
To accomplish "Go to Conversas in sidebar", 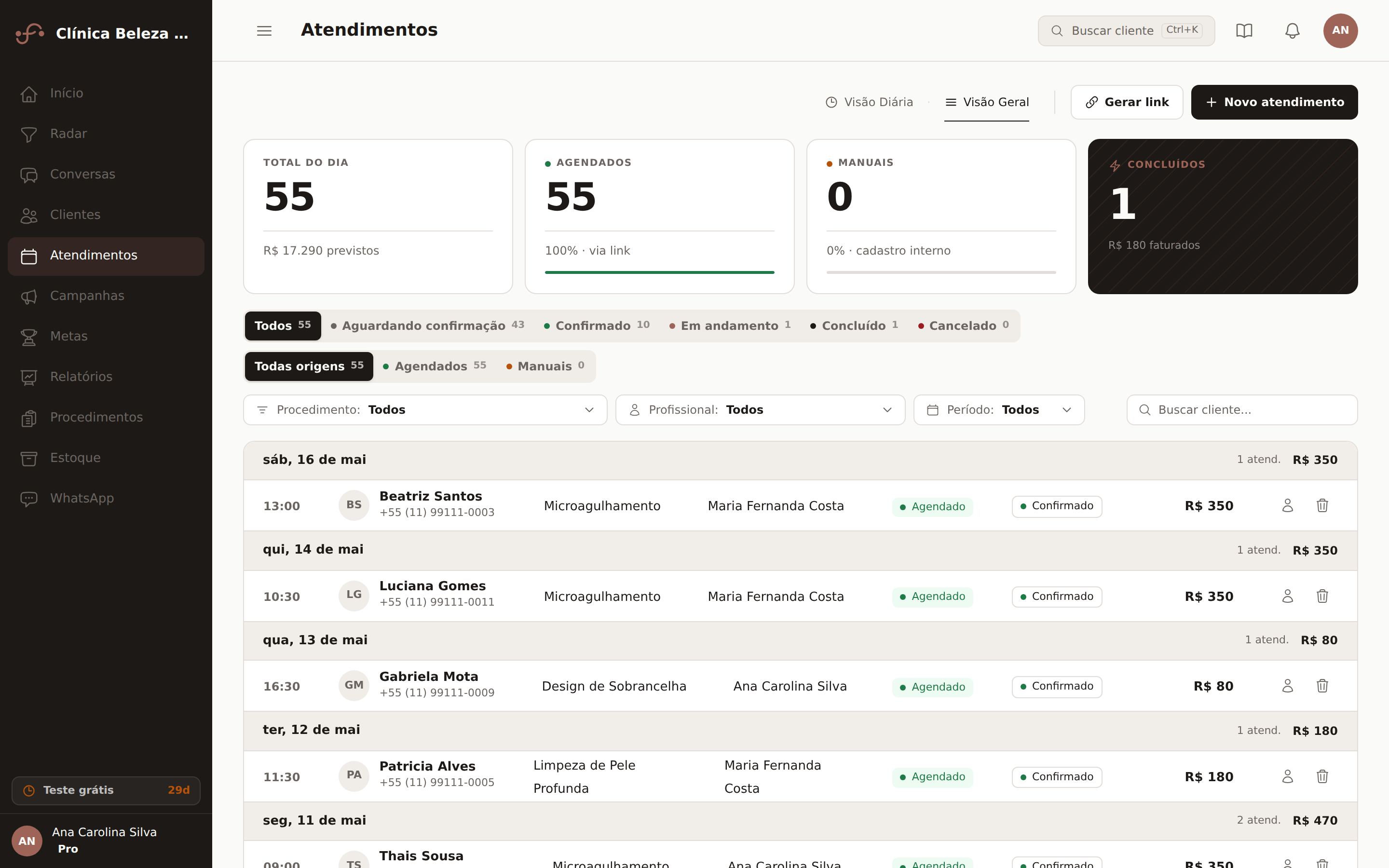I will coord(106,175).
